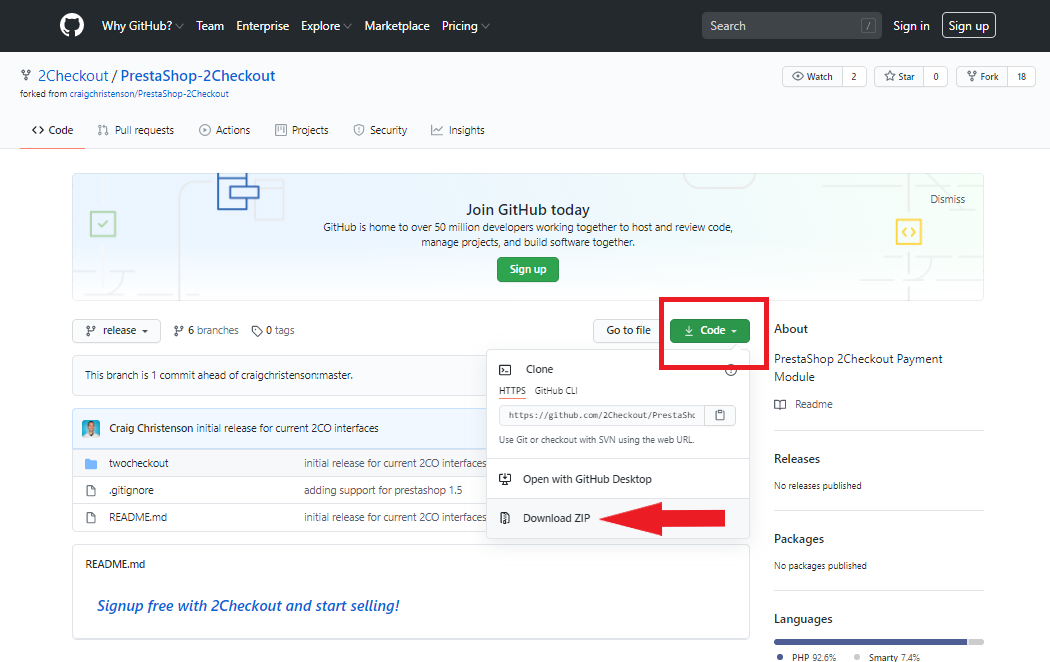
Task: View the 0 tags list
Action: point(273,331)
